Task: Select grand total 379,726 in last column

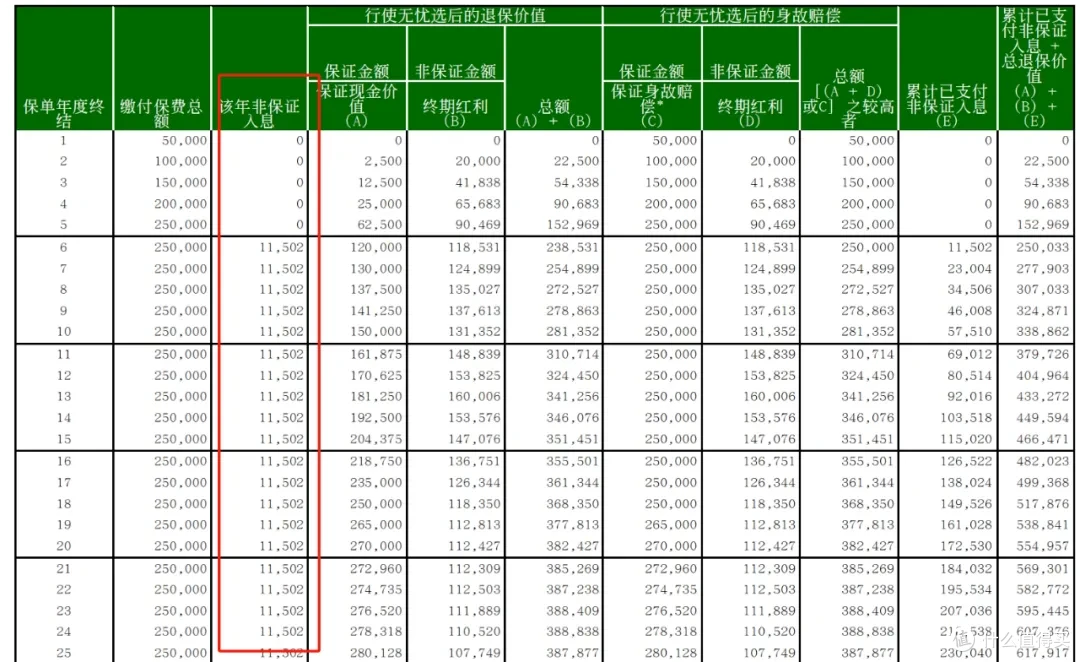Action: (1043, 354)
